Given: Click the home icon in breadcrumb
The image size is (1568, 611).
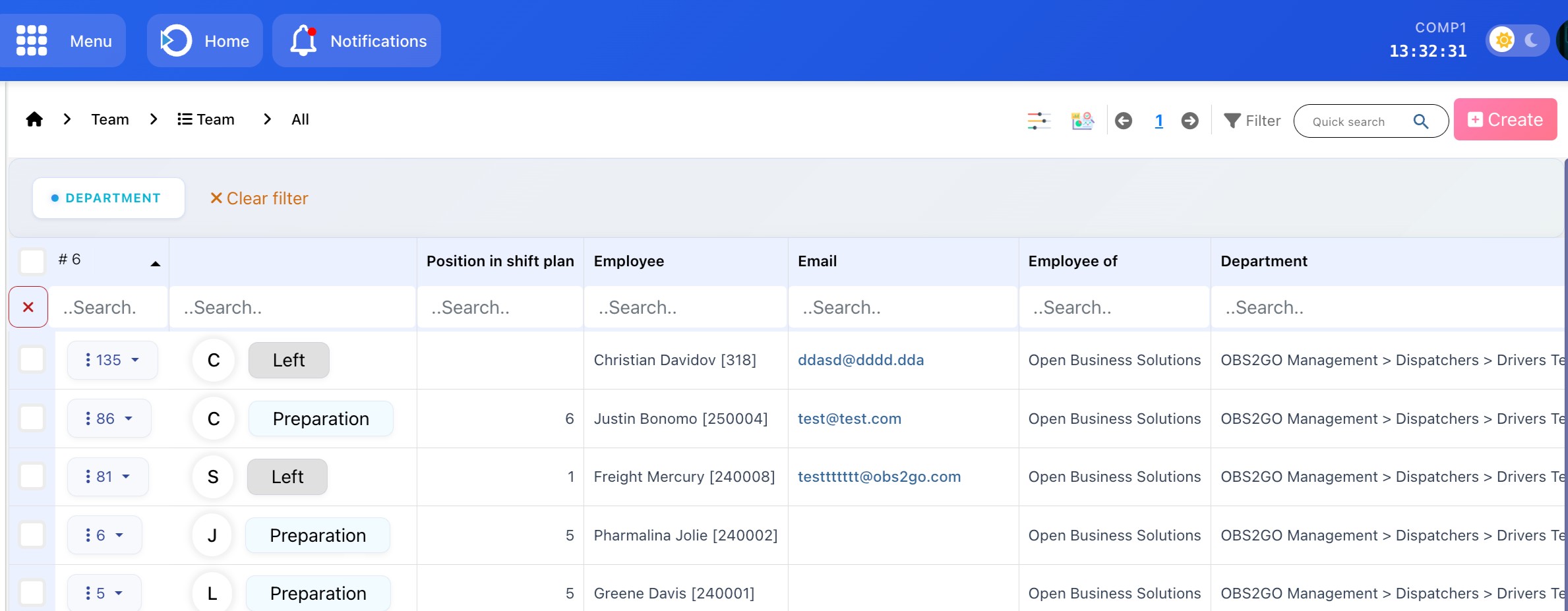Looking at the screenshot, I should click(x=34, y=119).
